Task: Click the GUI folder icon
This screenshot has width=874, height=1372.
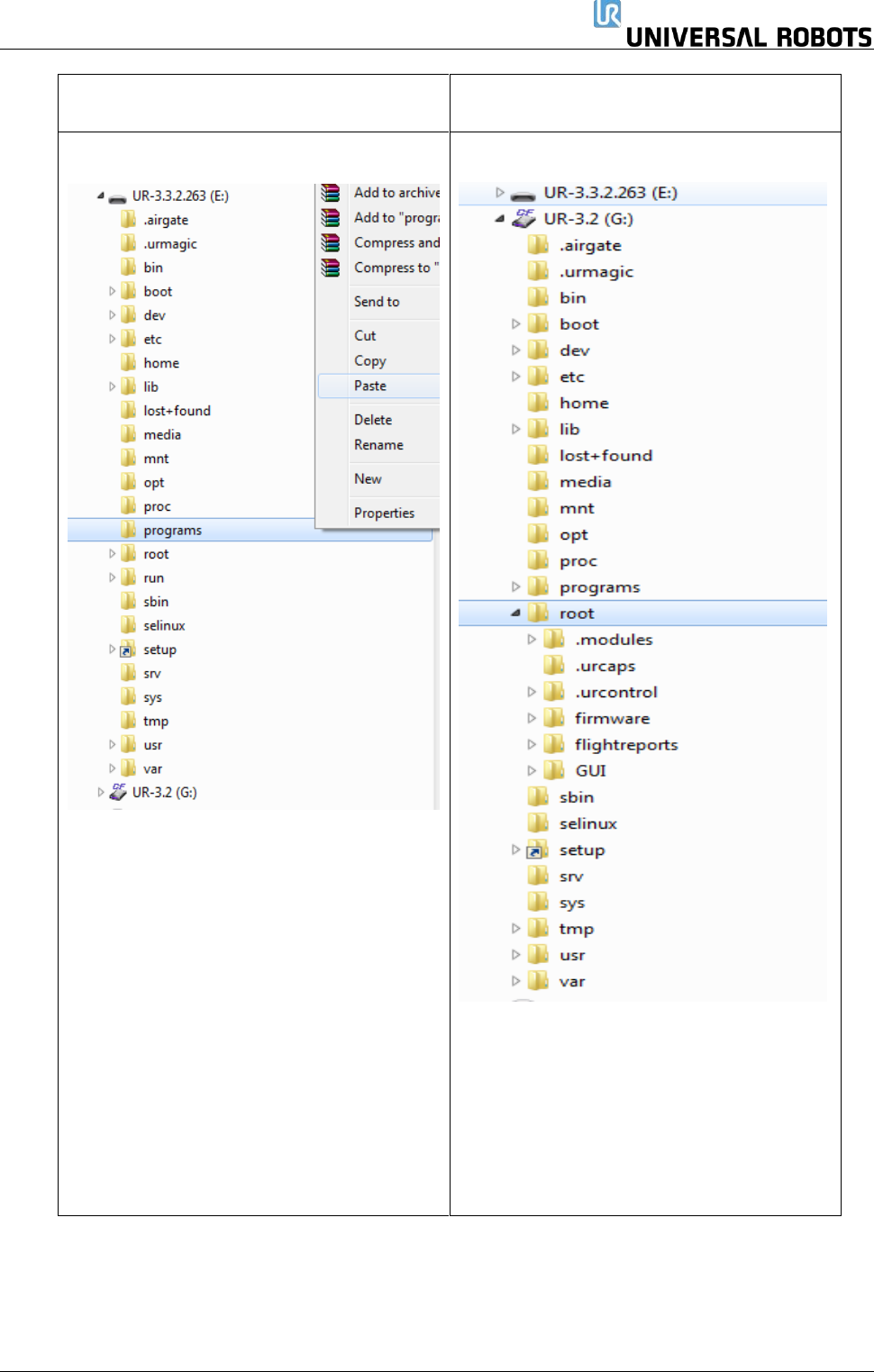Action: click(553, 770)
